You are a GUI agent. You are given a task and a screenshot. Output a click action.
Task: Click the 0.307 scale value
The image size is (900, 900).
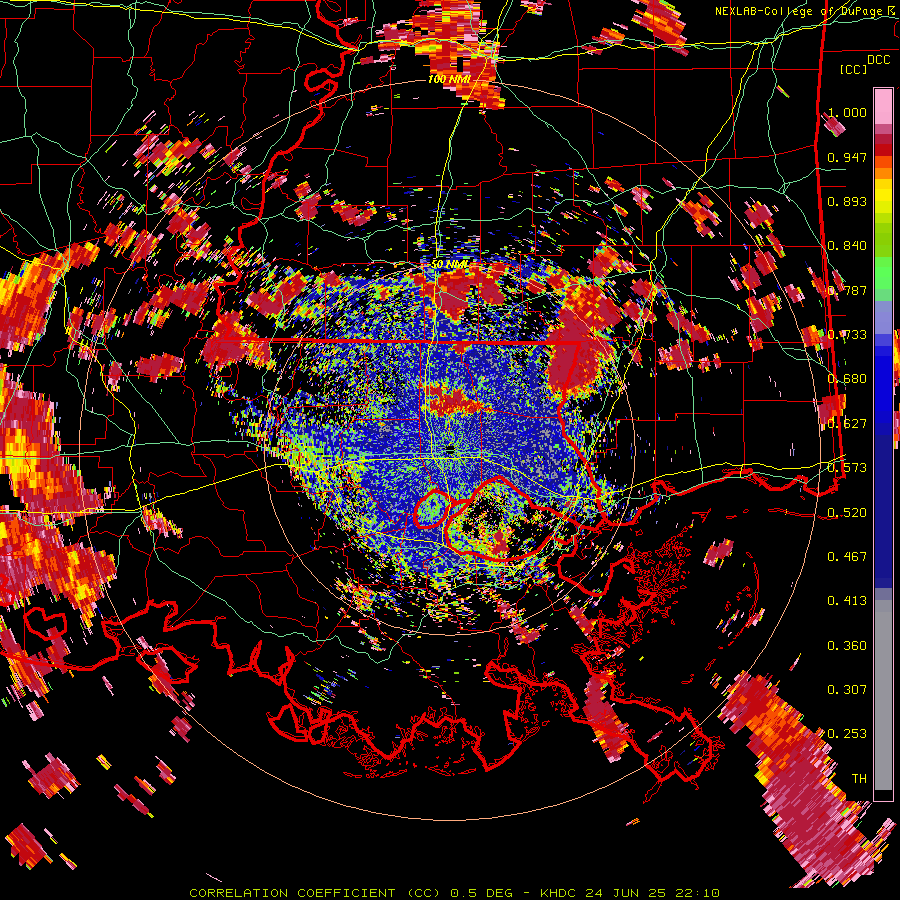tap(847, 690)
